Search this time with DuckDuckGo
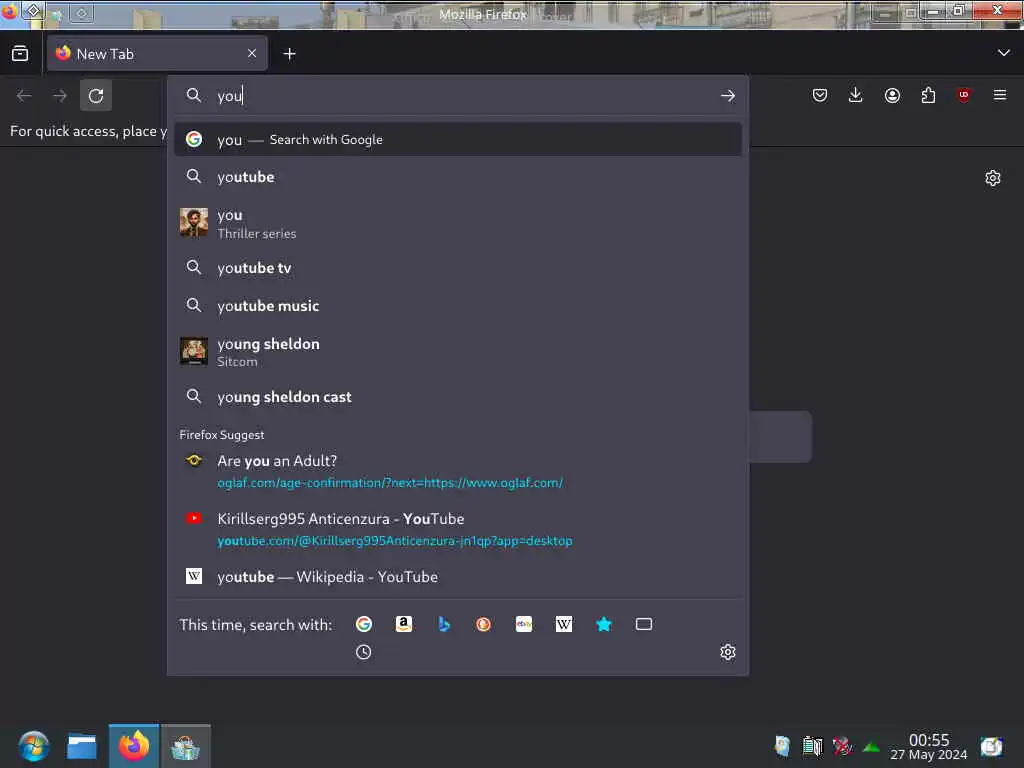The width and height of the screenshot is (1024, 768). pyautogui.click(x=483, y=624)
